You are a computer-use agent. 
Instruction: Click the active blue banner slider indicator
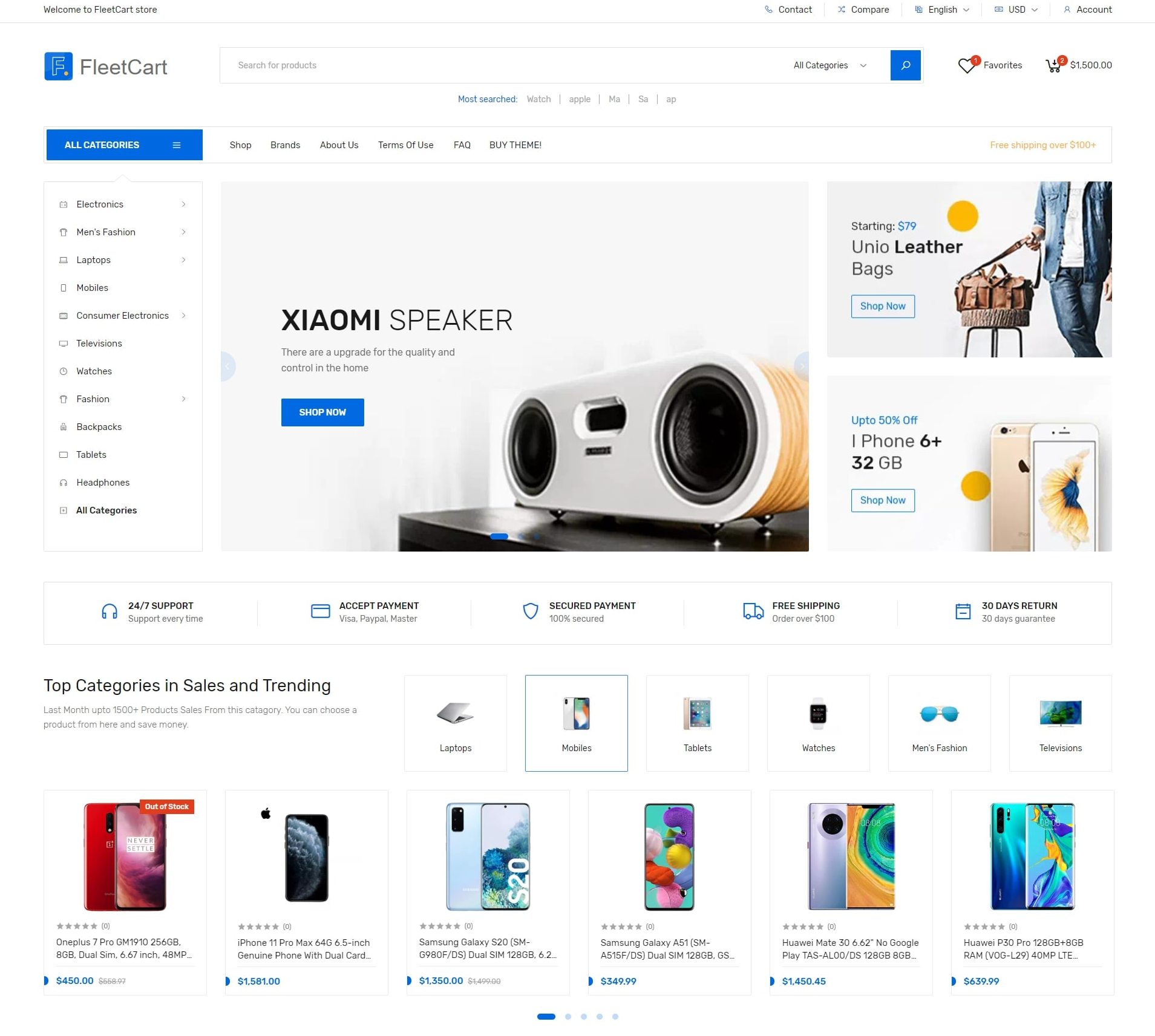click(x=499, y=536)
